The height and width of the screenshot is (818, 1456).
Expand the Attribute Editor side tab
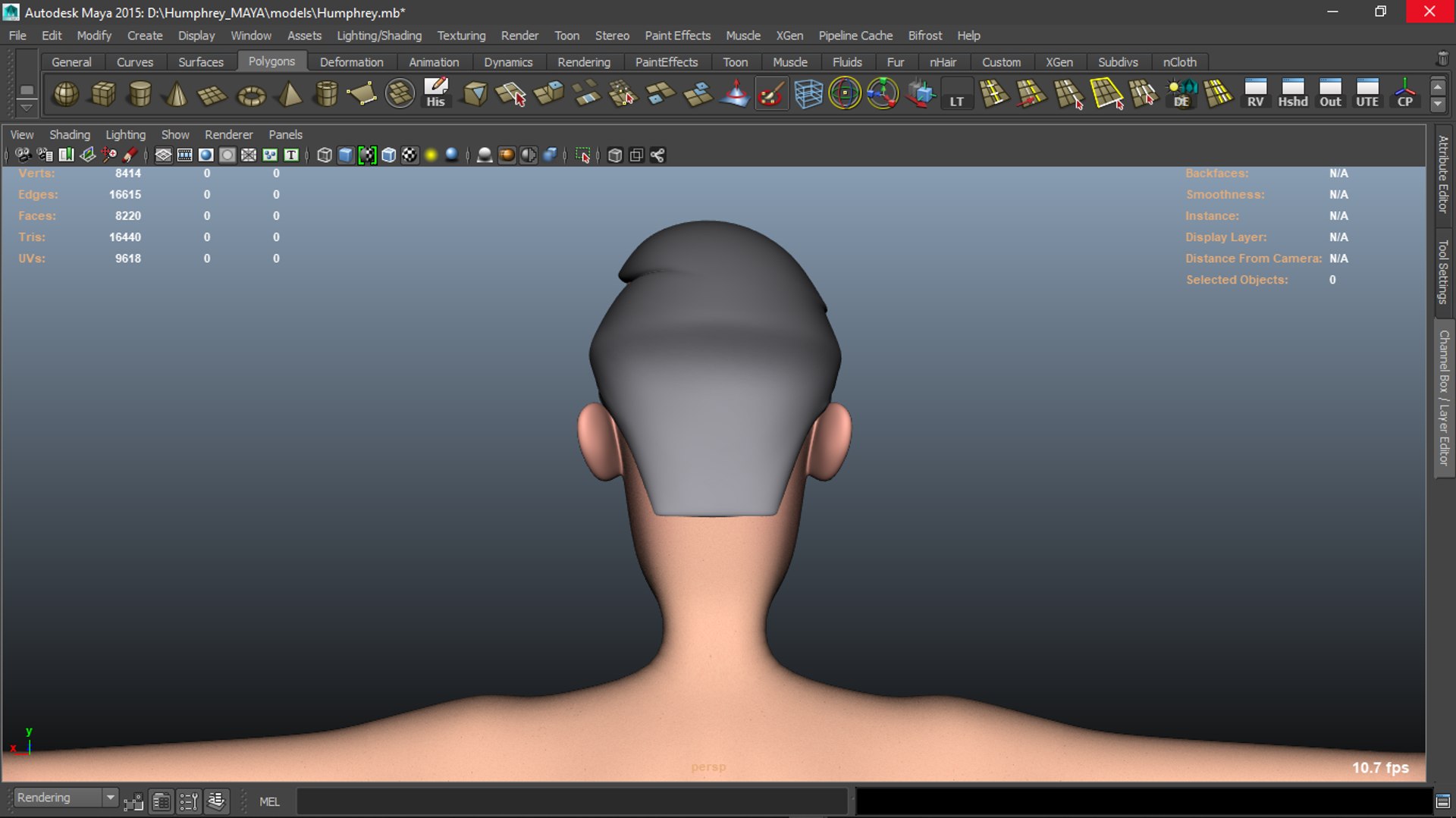click(x=1443, y=174)
